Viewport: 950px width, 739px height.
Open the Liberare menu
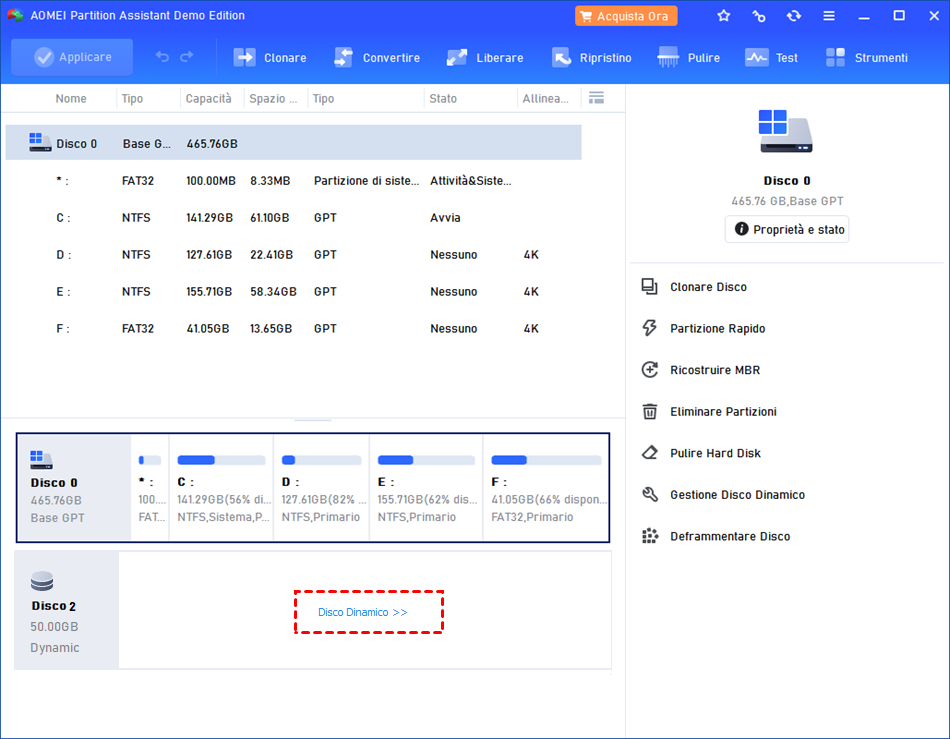coord(485,58)
